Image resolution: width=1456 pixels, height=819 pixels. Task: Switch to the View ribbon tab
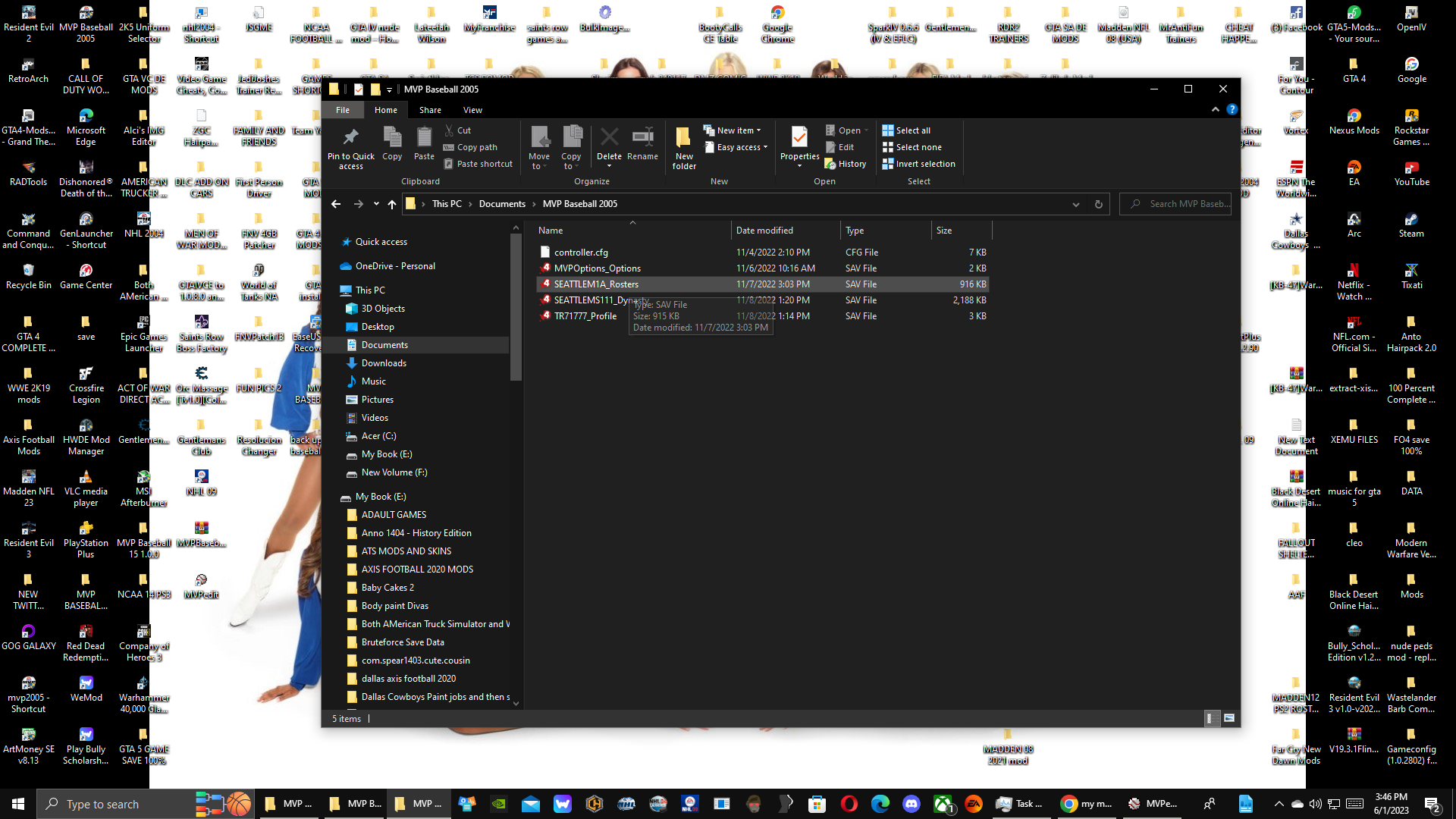472,110
